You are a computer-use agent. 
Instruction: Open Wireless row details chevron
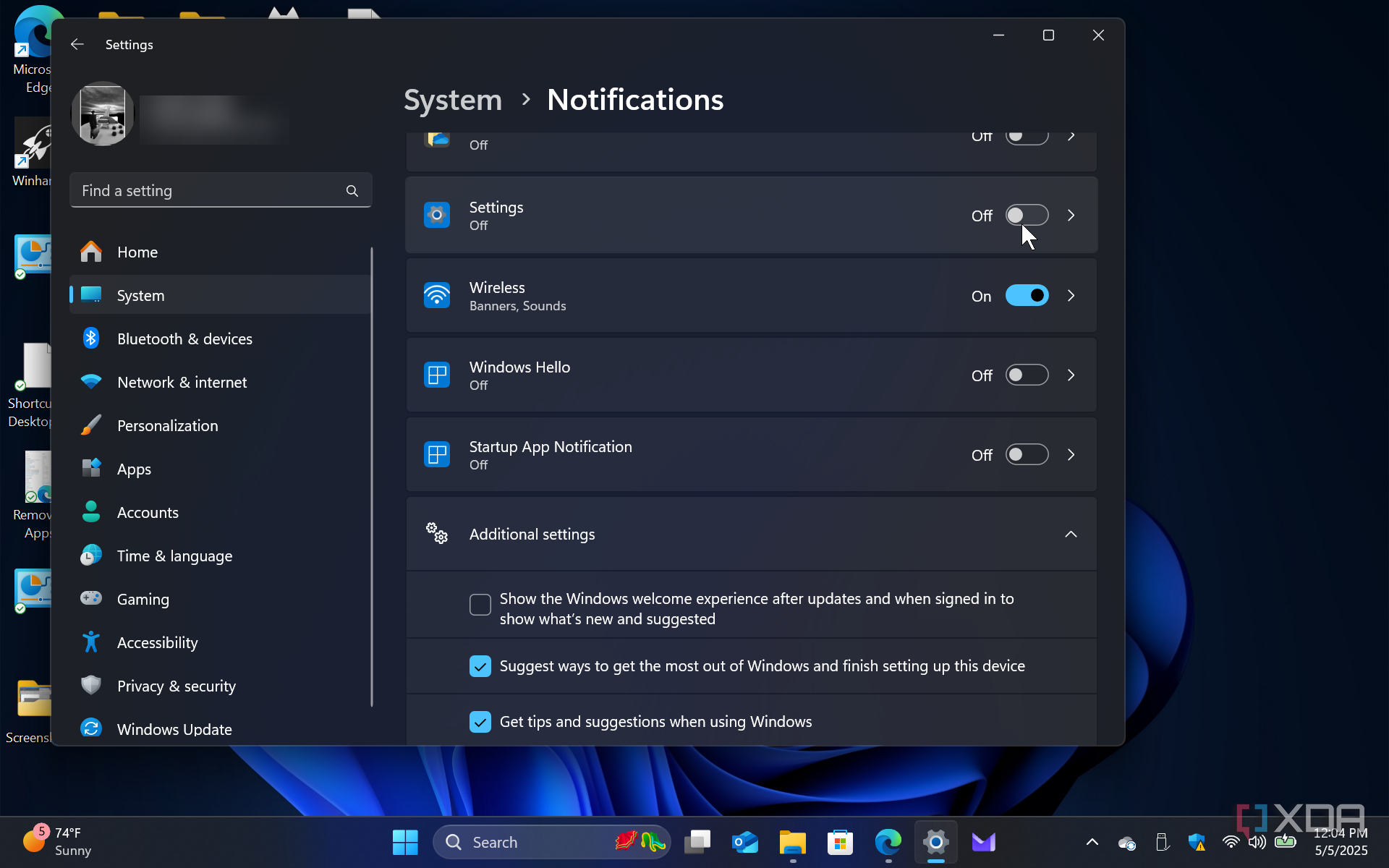1071,296
